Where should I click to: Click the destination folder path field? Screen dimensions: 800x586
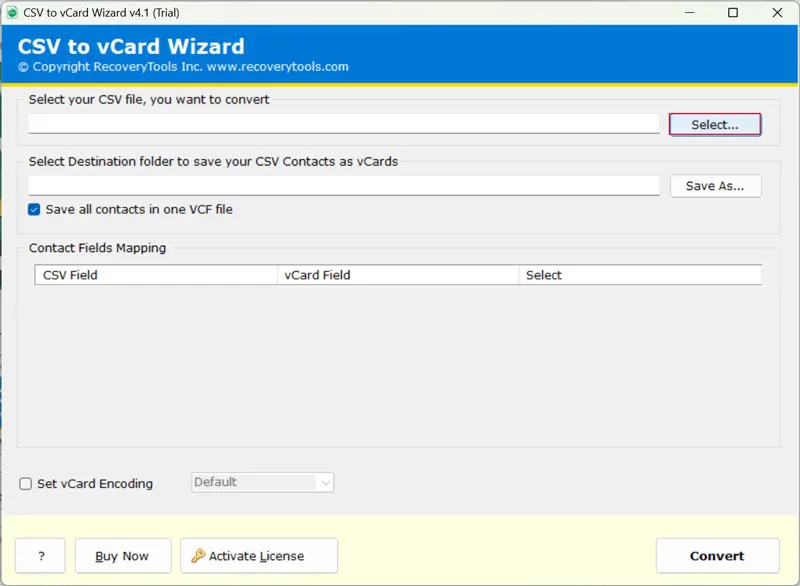click(x=344, y=186)
